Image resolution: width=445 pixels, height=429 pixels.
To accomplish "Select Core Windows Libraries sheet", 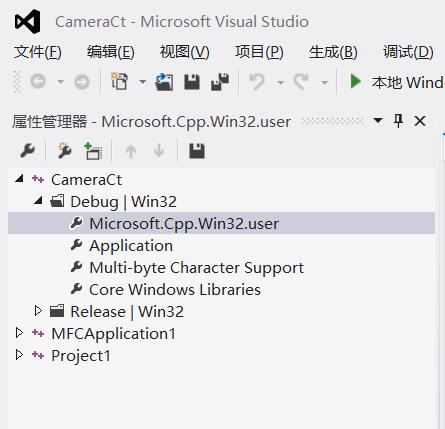I will (175, 289).
